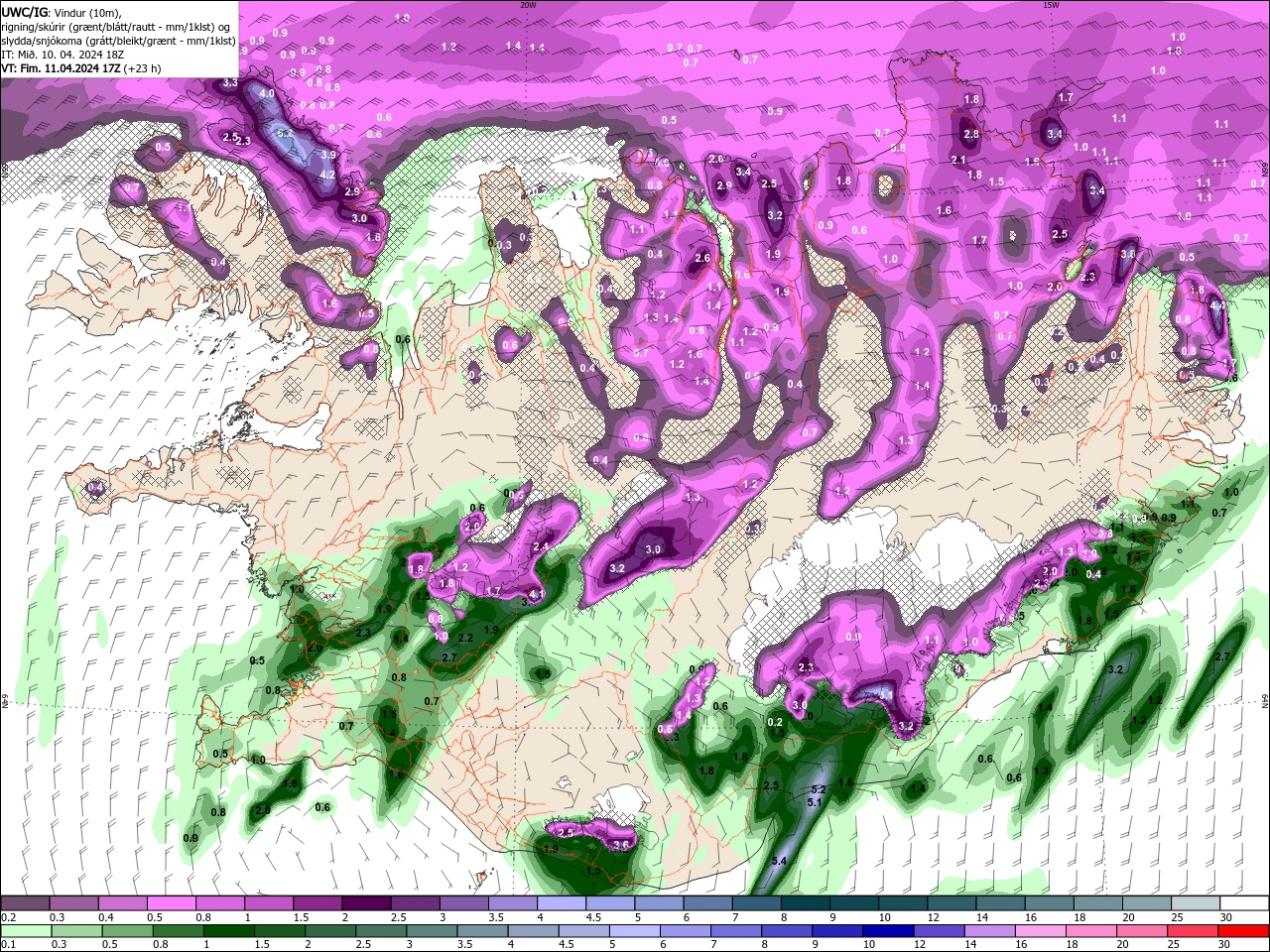
Task: Select the 12 swatch in upper snow legend row
Action: coord(951,903)
